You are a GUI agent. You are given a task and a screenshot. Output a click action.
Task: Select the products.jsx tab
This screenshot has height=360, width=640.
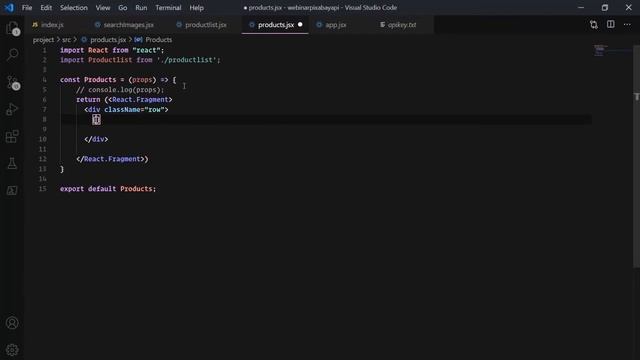(x=276, y=25)
